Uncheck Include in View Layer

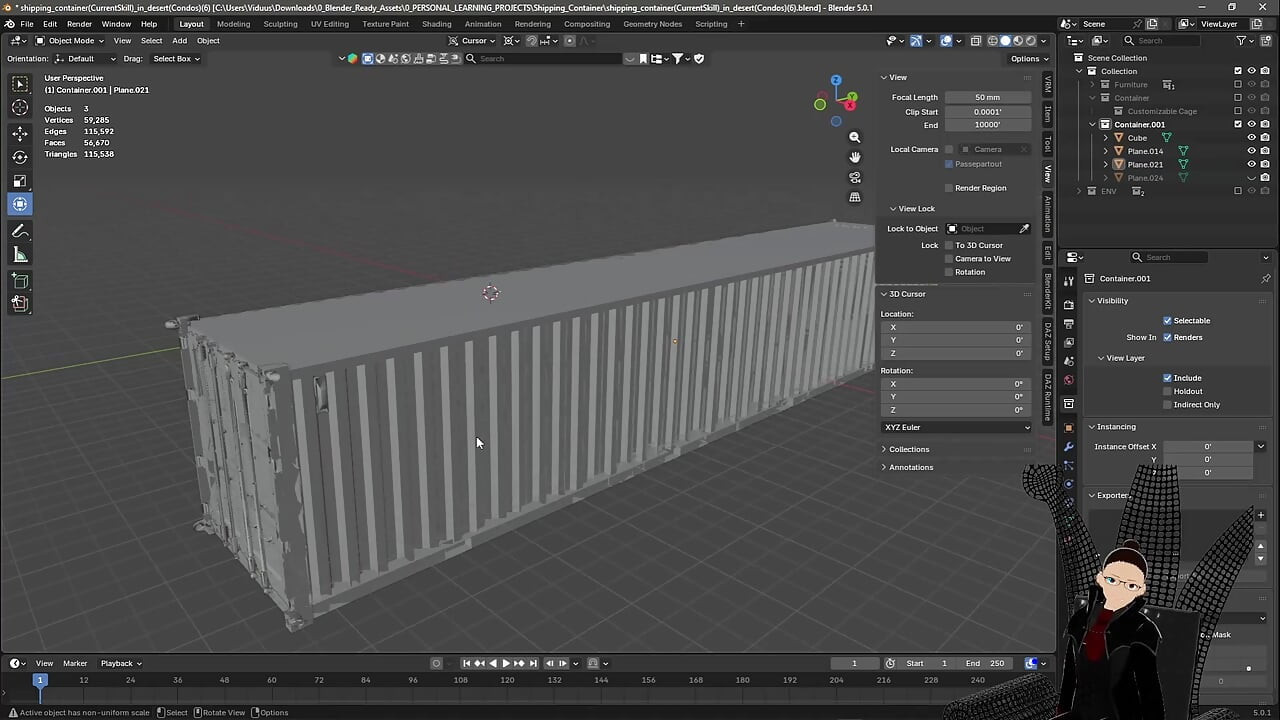tap(1167, 378)
